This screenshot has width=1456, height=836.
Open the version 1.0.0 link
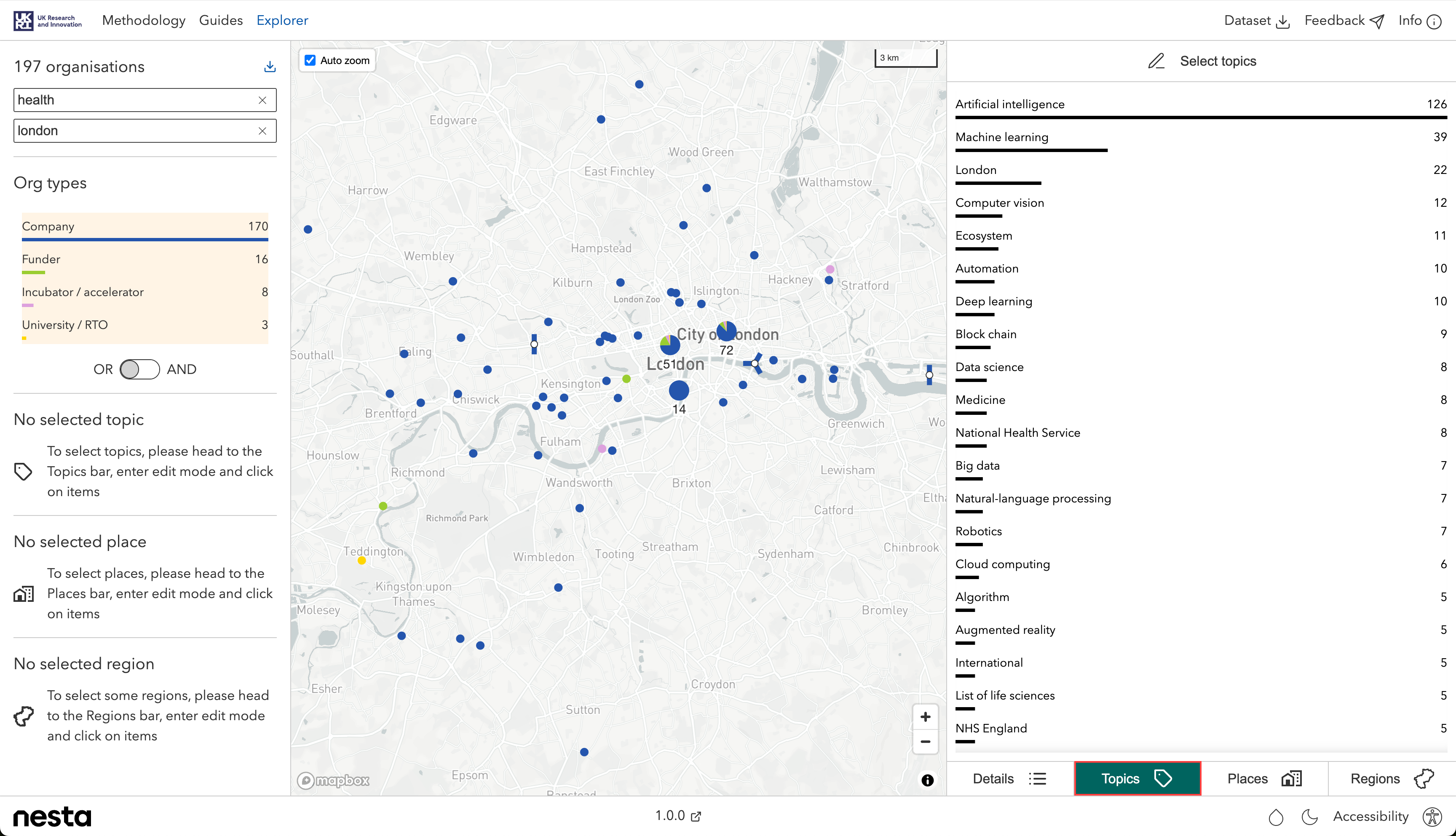(x=678, y=815)
